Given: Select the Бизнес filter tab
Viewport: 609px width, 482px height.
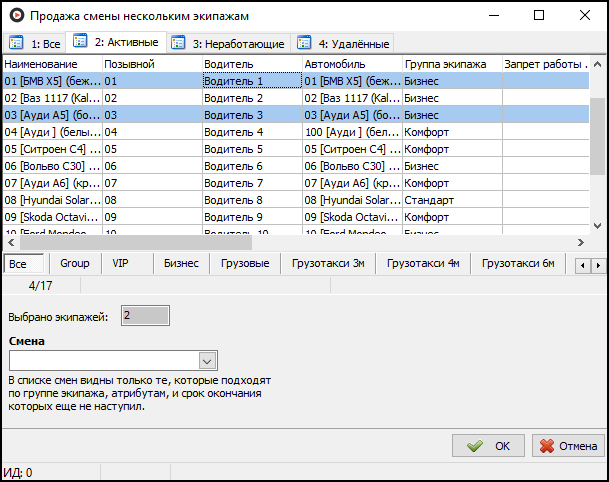Looking at the screenshot, I should click(181, 263).
